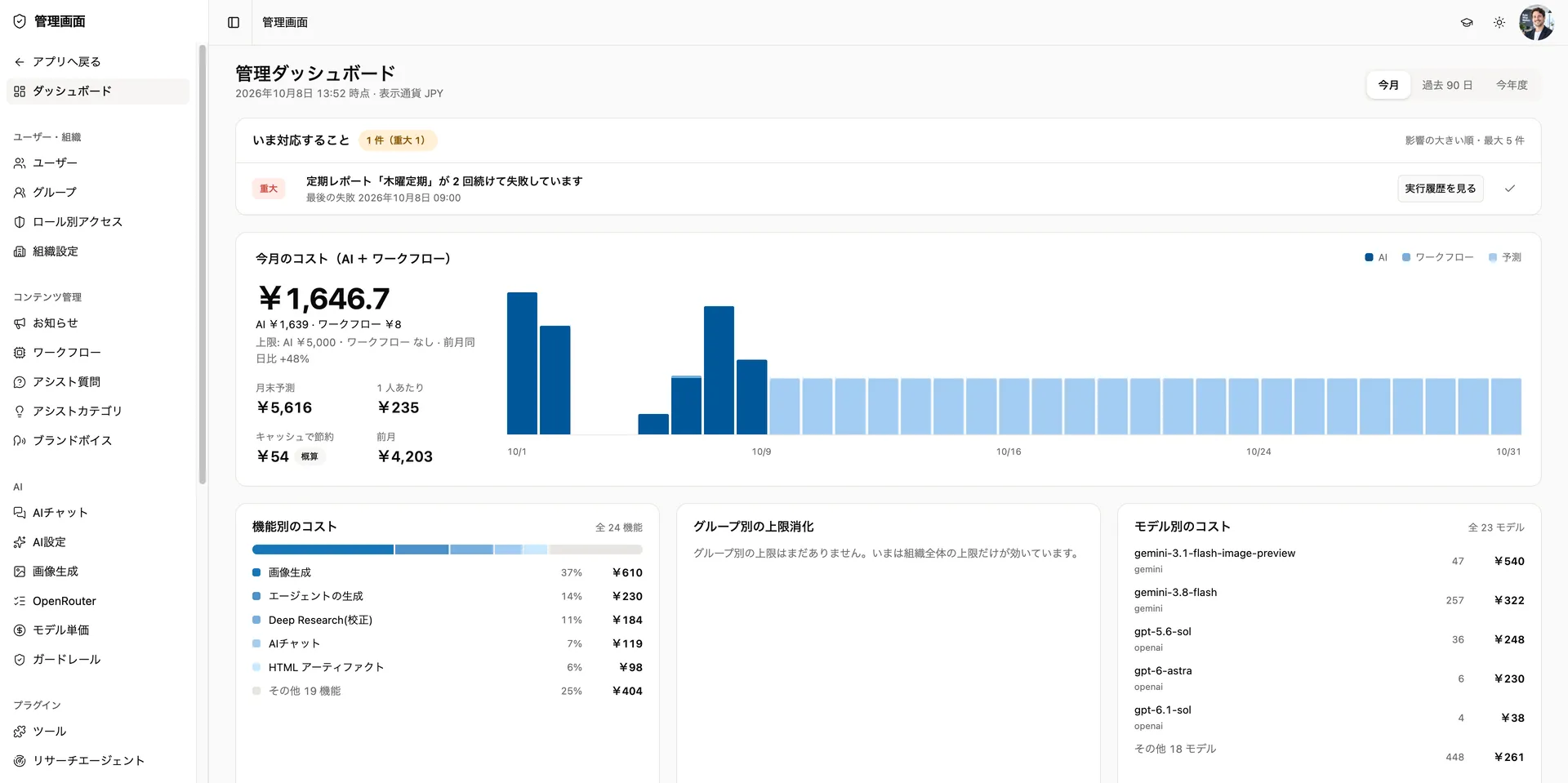Click the gpt-6-astra model row

coord(1330,678)
